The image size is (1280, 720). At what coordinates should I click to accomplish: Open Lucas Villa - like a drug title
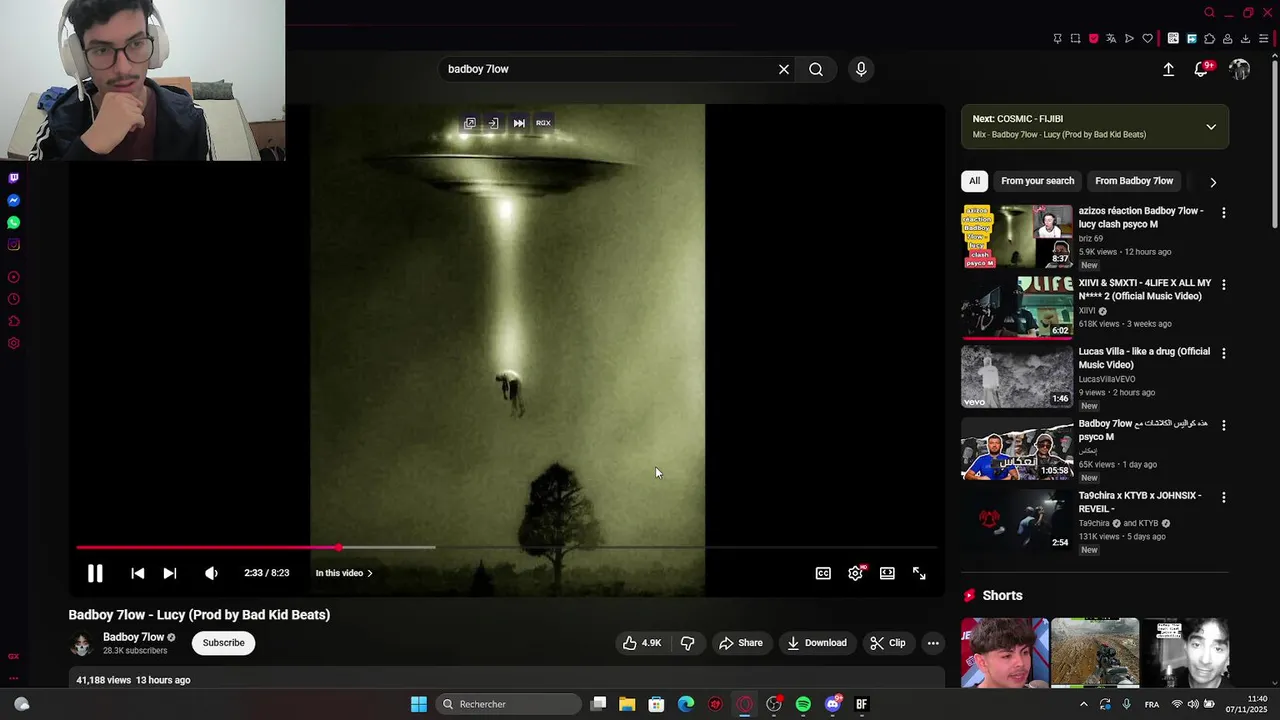(x=1144, y=358)
